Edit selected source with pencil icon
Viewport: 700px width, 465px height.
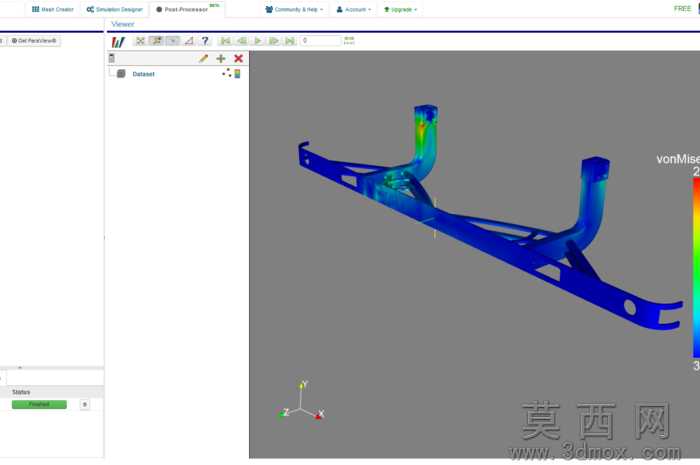pos(204,58)
